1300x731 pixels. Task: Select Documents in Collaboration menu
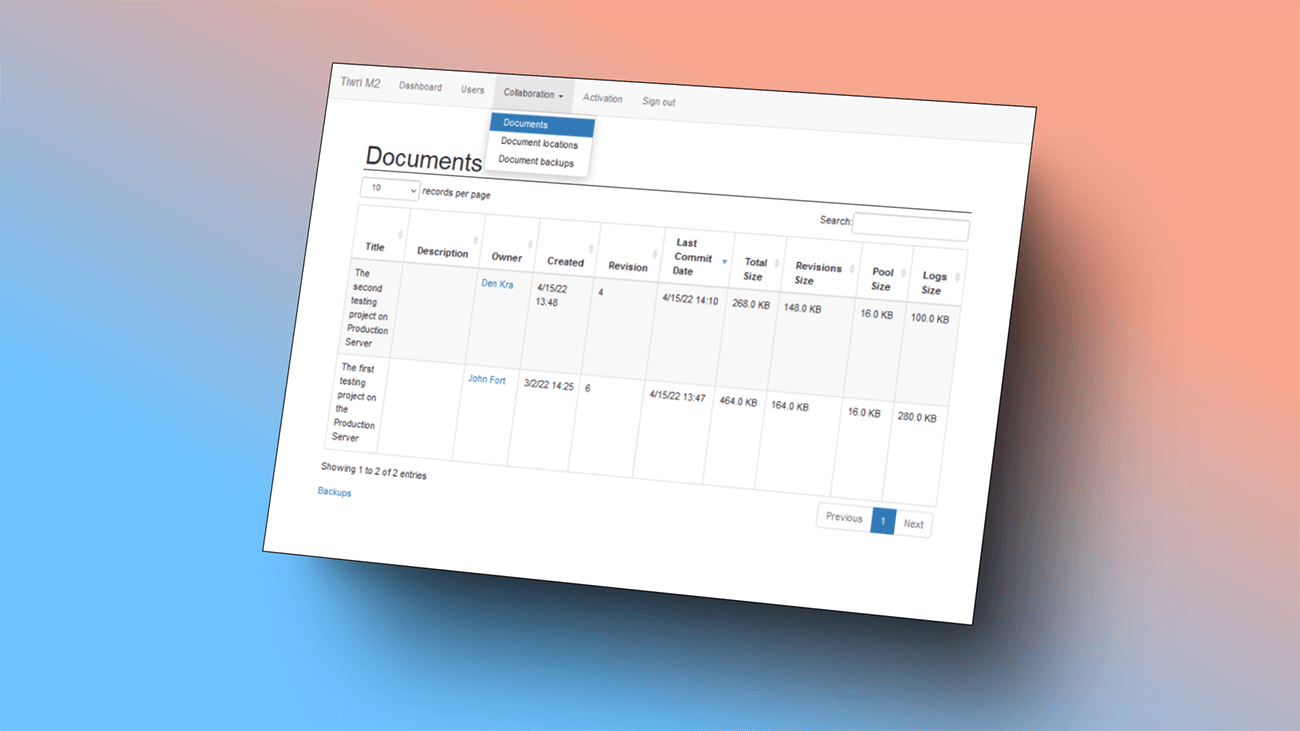tap(526, 125)
